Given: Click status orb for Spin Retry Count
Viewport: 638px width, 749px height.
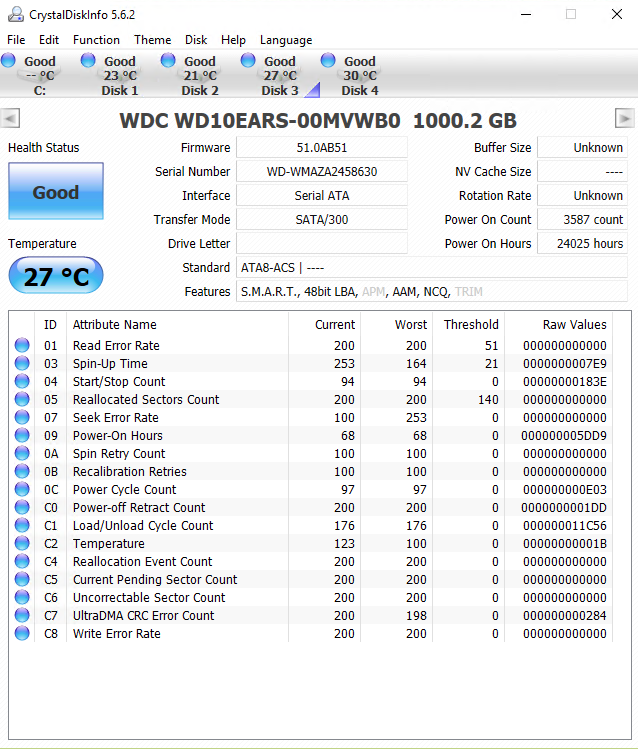Looking at the screenshot, I should [x=22, y=453].
